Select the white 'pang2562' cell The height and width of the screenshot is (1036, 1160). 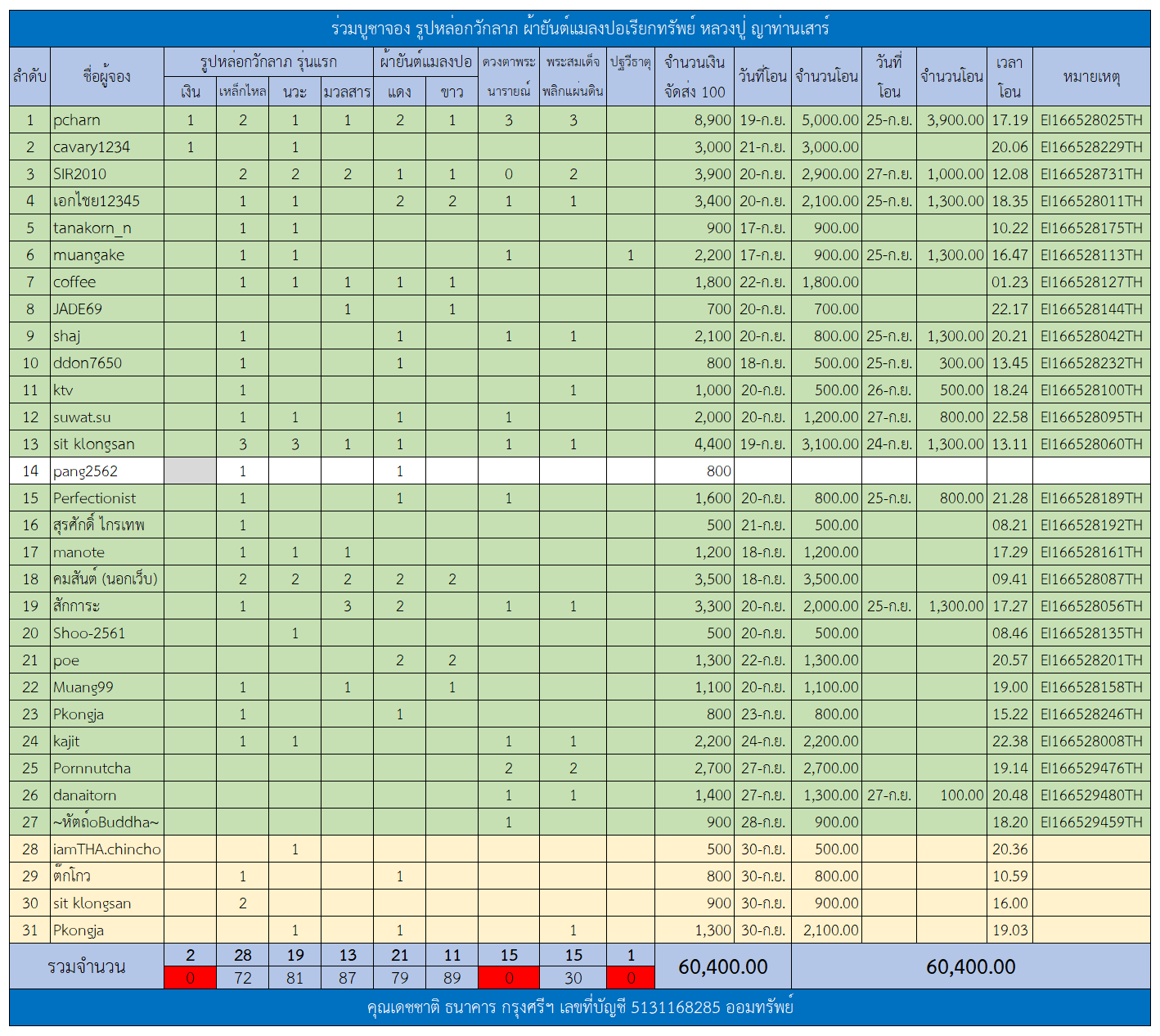107,471
